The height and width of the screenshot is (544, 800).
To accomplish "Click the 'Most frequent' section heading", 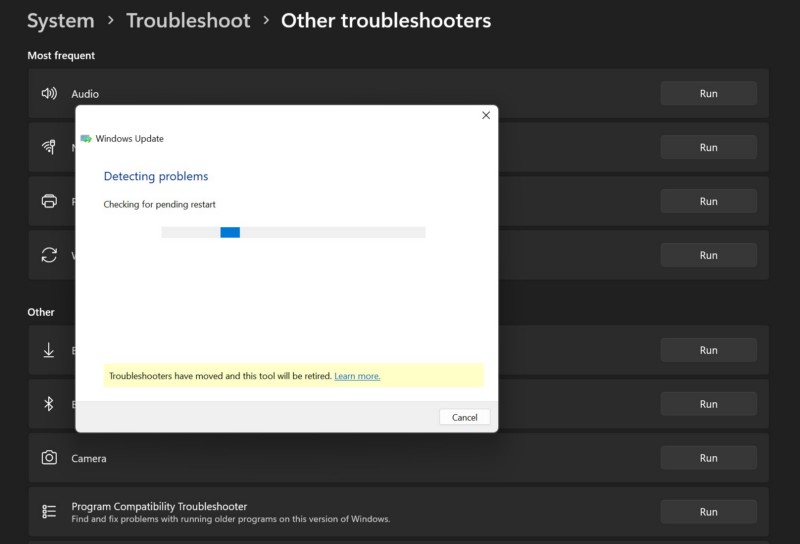I will click(61, 55).
